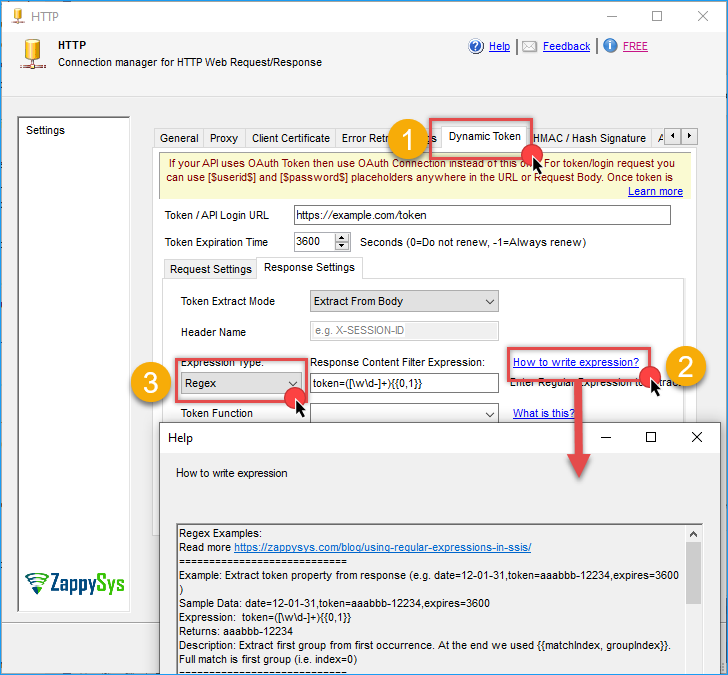Screen dimensions: 728x675
Task: Open the Expression Type Regex dropdown
Action: pyautogui.click(x=241, y=383)
